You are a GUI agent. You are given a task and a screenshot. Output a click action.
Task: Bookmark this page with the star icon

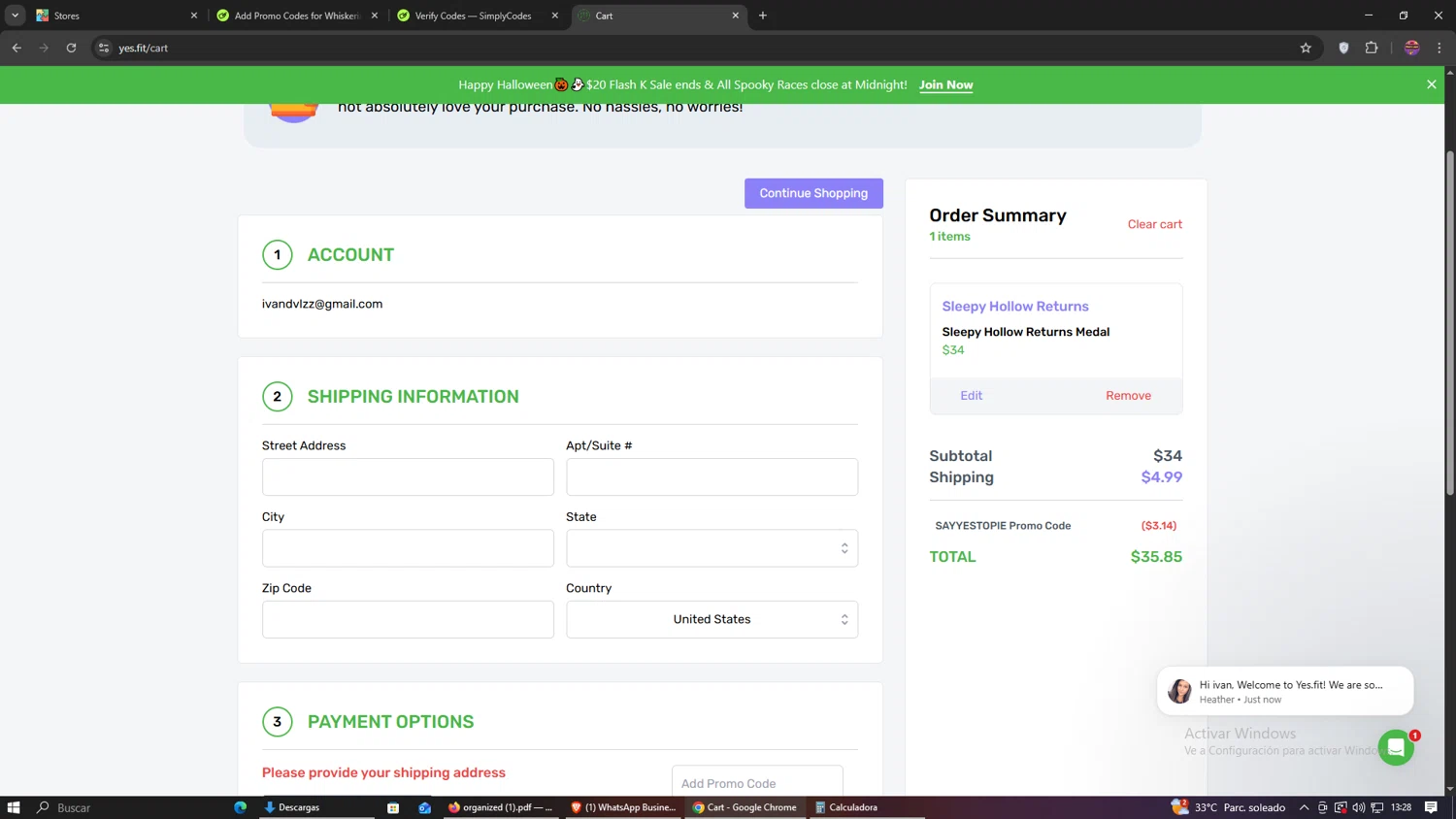pyautogui.click(x=1306, y=48)
